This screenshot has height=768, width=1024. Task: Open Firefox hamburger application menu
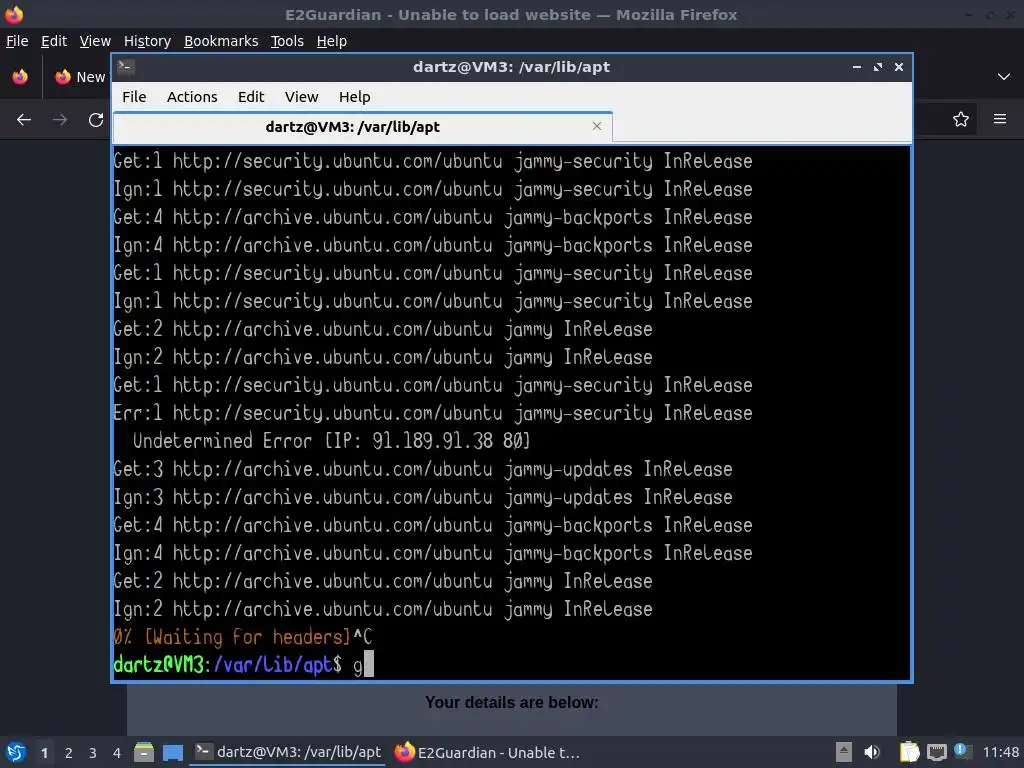[x=1000, y=119]
